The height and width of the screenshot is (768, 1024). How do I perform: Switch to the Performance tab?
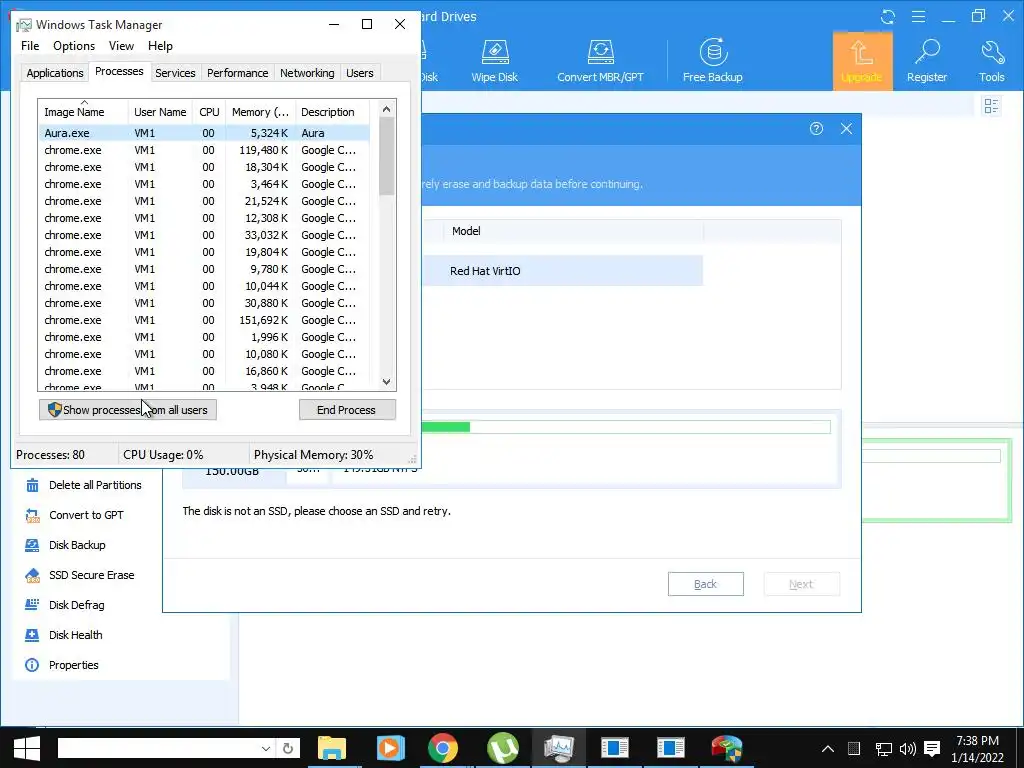click(238, 73)
